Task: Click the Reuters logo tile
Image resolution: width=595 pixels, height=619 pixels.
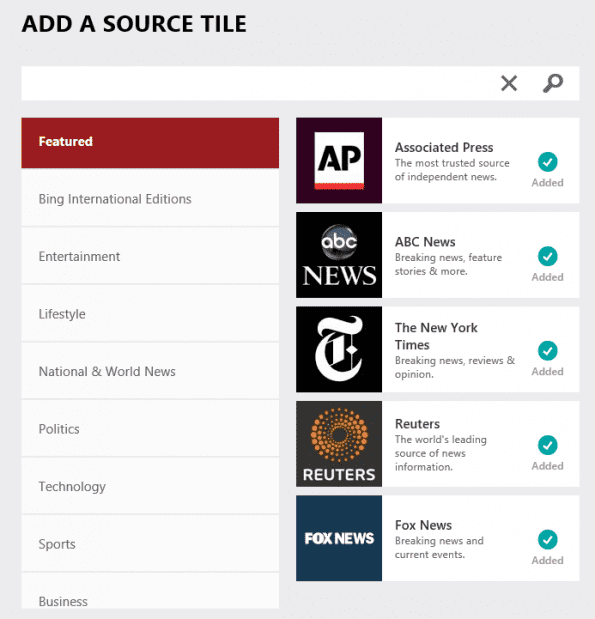Action: pyautogui.click(x=339, y=444)
